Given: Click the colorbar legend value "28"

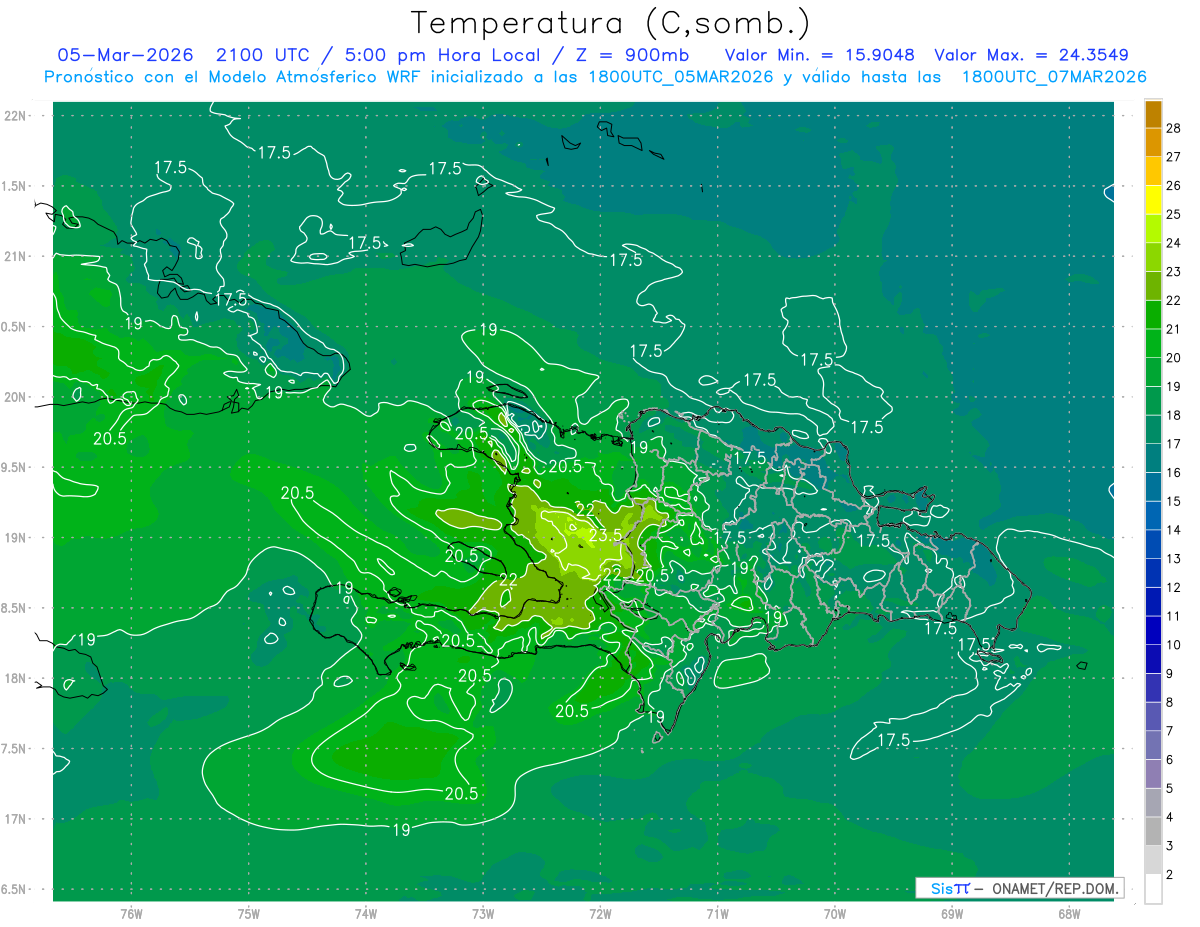Looking at the screenshot, I should (1174, 128).
